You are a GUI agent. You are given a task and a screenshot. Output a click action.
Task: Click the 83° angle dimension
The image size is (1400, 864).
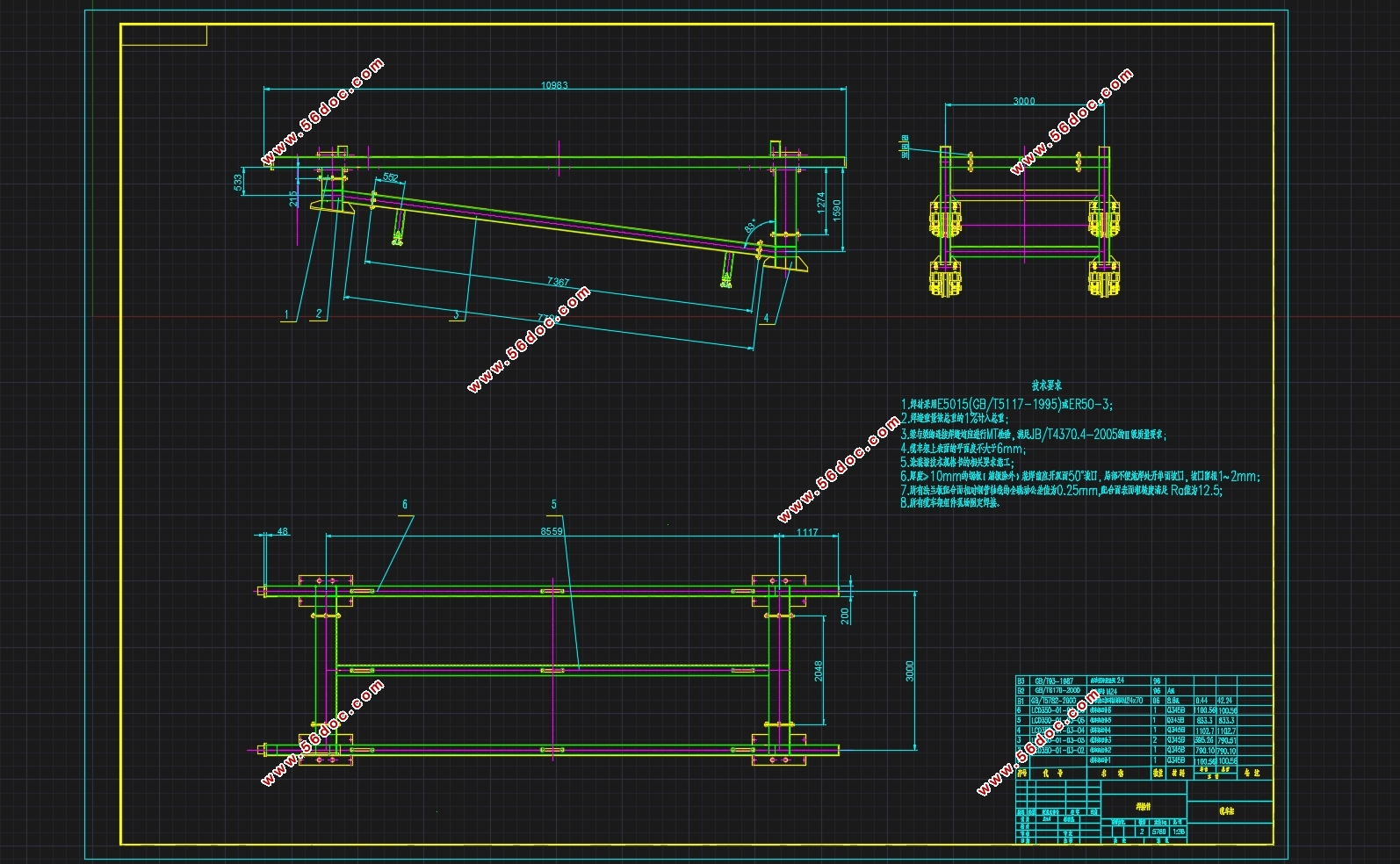(752, 226)
